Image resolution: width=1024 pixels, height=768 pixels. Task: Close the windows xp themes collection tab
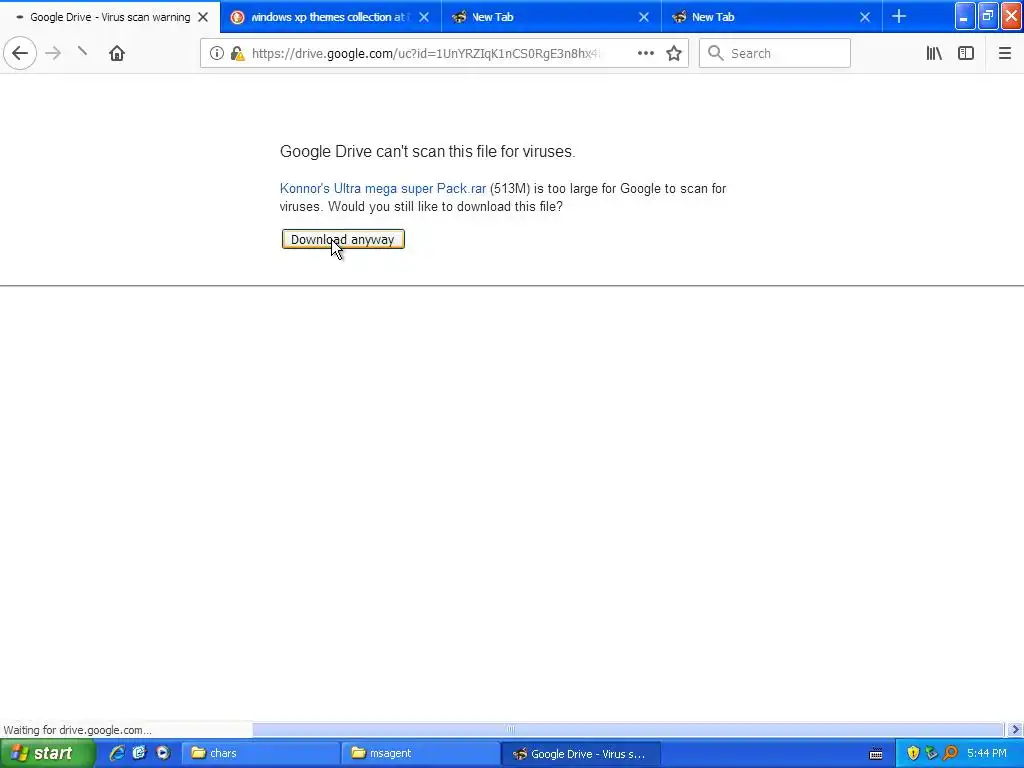pos(424,17)
